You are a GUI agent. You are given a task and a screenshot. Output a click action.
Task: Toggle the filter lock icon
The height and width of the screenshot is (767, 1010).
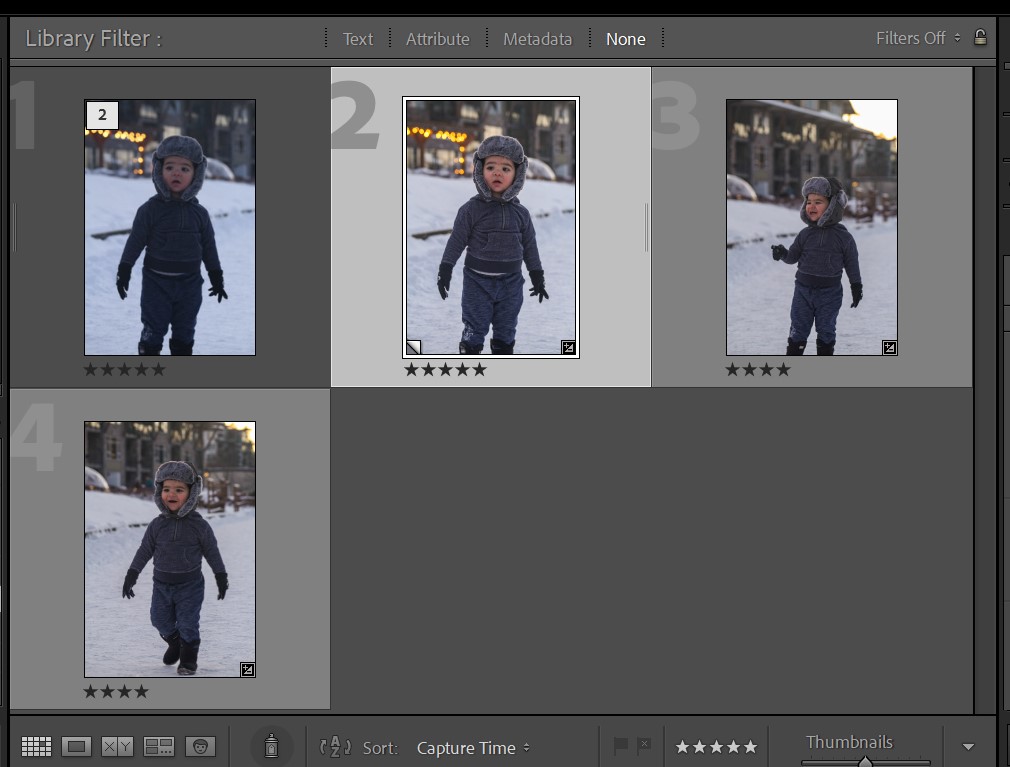(x=980, y=38)
